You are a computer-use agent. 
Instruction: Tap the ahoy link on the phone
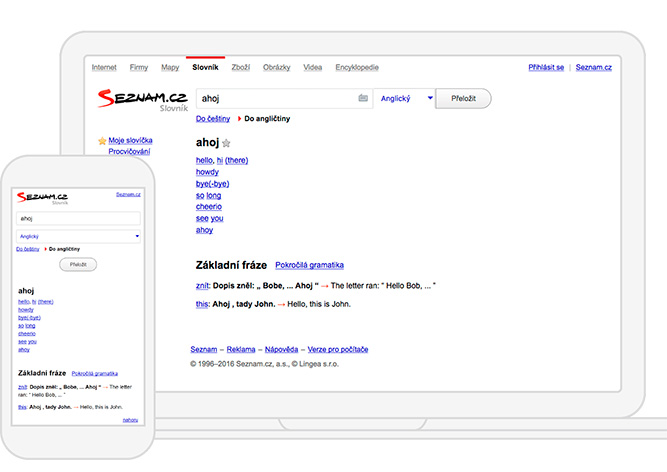(x=24, y=350)
